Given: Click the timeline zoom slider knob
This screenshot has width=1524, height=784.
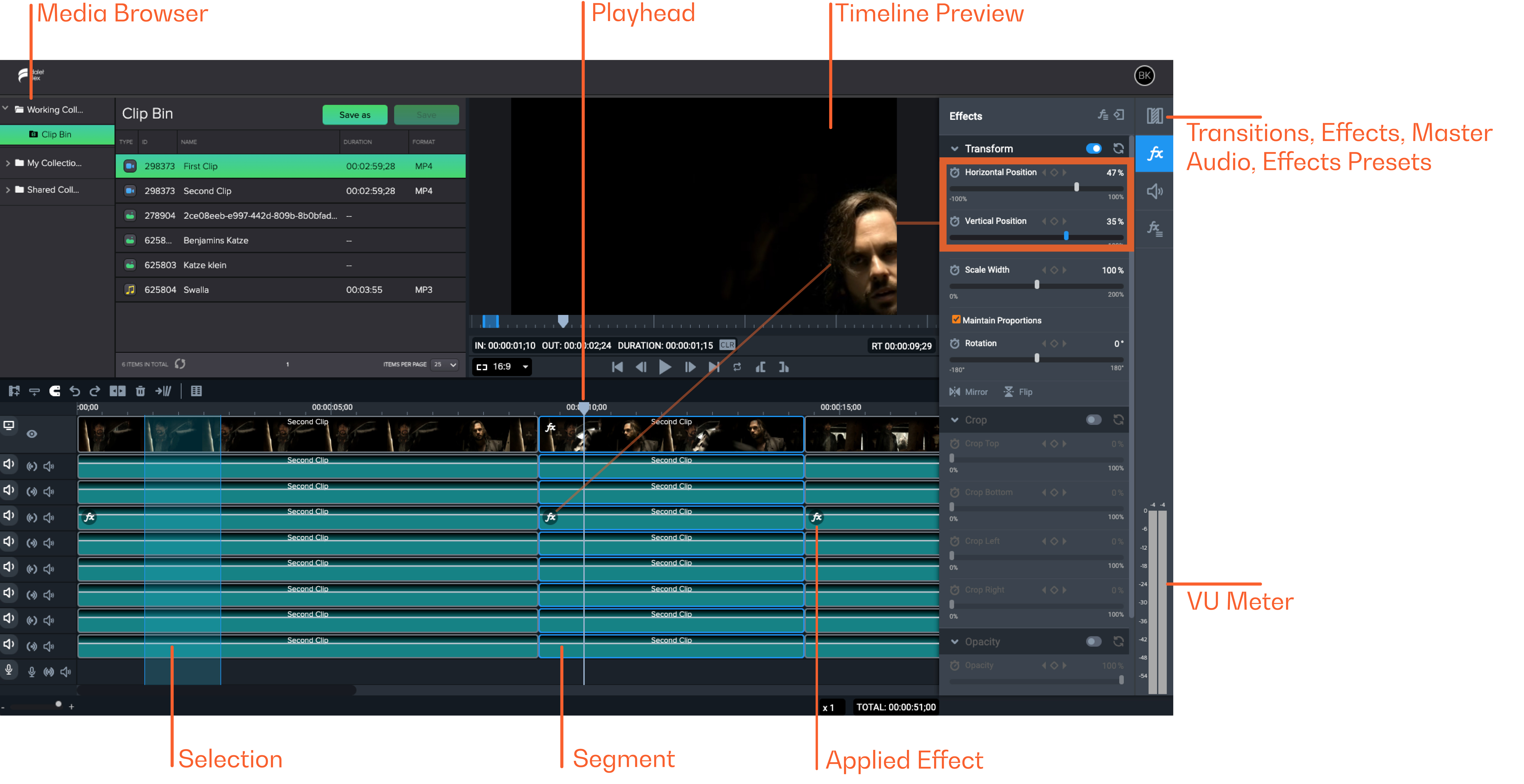Looking at the screenshot, I should pyautogui.click(x=58, y=704).
